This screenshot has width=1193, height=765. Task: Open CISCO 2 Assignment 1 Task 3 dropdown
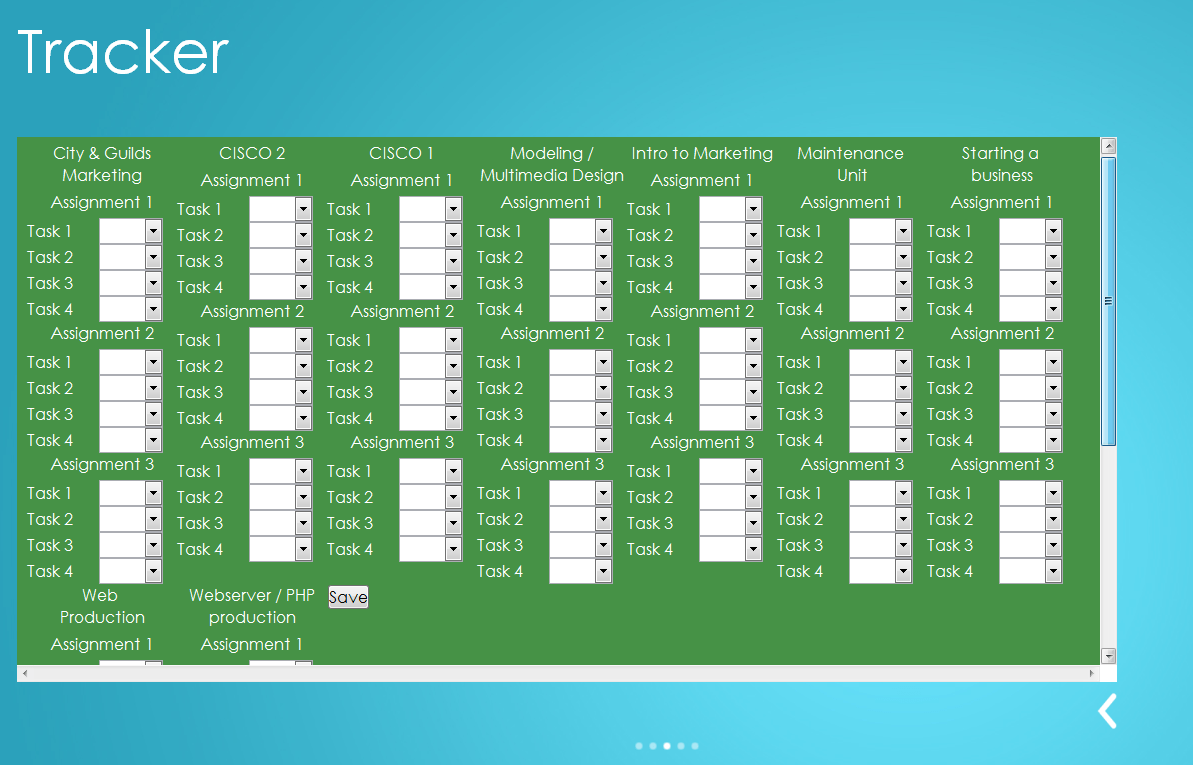pos(280,262)
